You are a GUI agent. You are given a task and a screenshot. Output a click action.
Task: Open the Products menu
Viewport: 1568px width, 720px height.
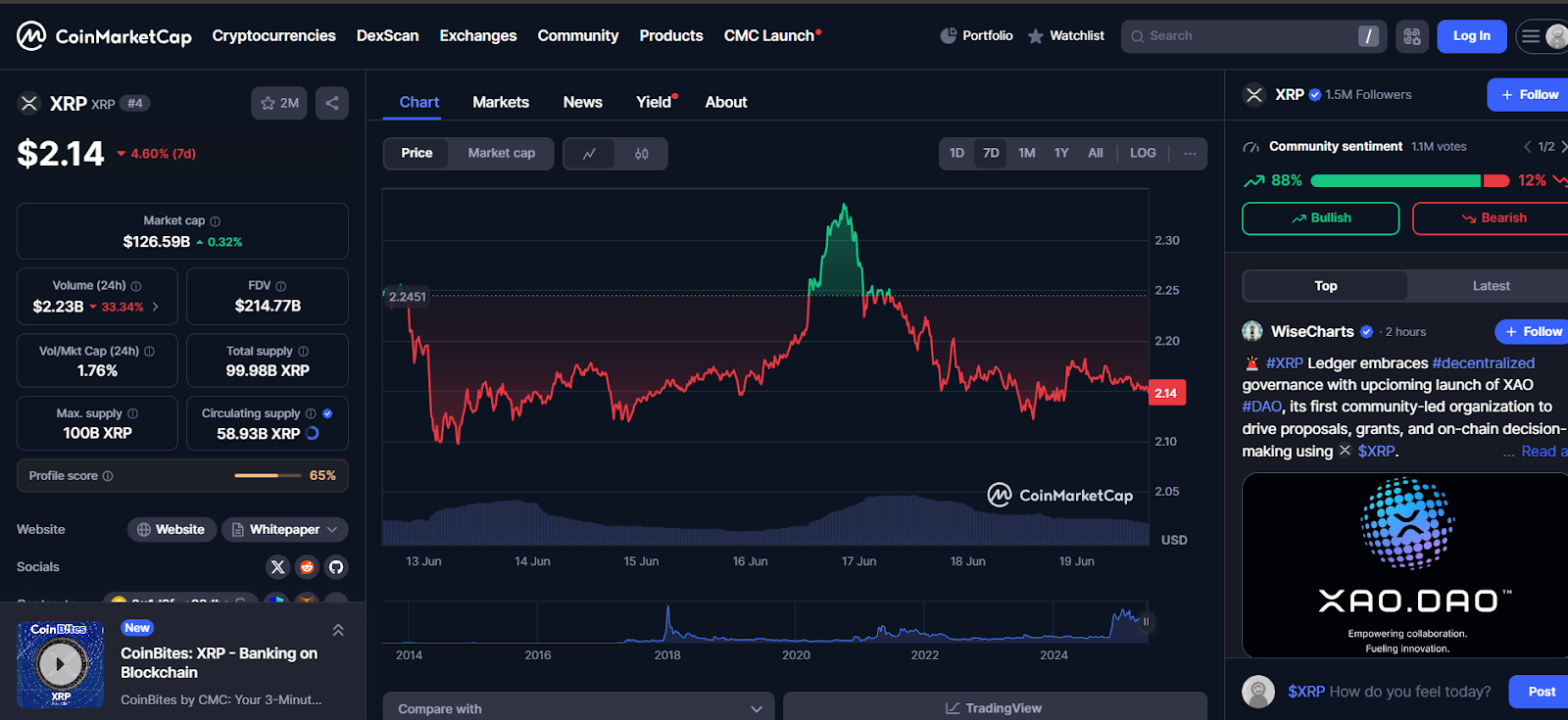[x=671, y=36]
